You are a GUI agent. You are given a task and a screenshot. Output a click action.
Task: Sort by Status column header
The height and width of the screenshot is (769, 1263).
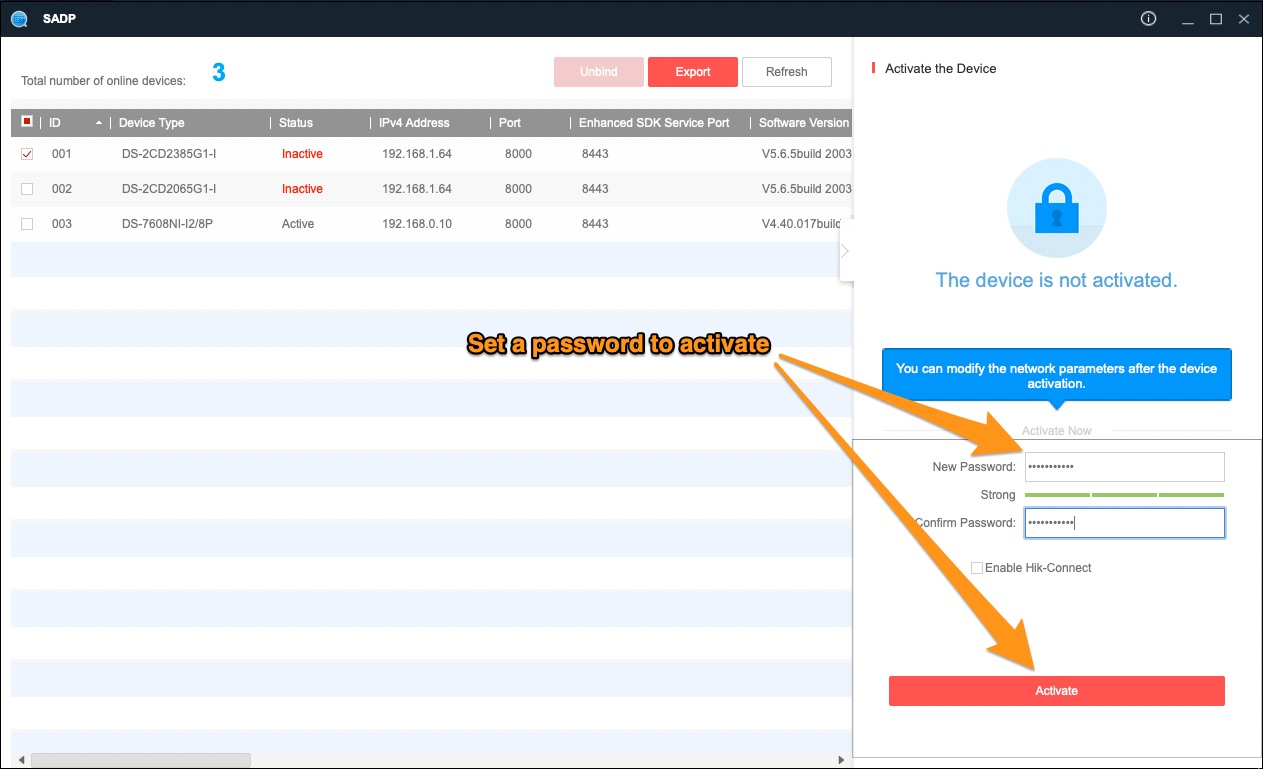pyautogui.click(x=296, y=123)
